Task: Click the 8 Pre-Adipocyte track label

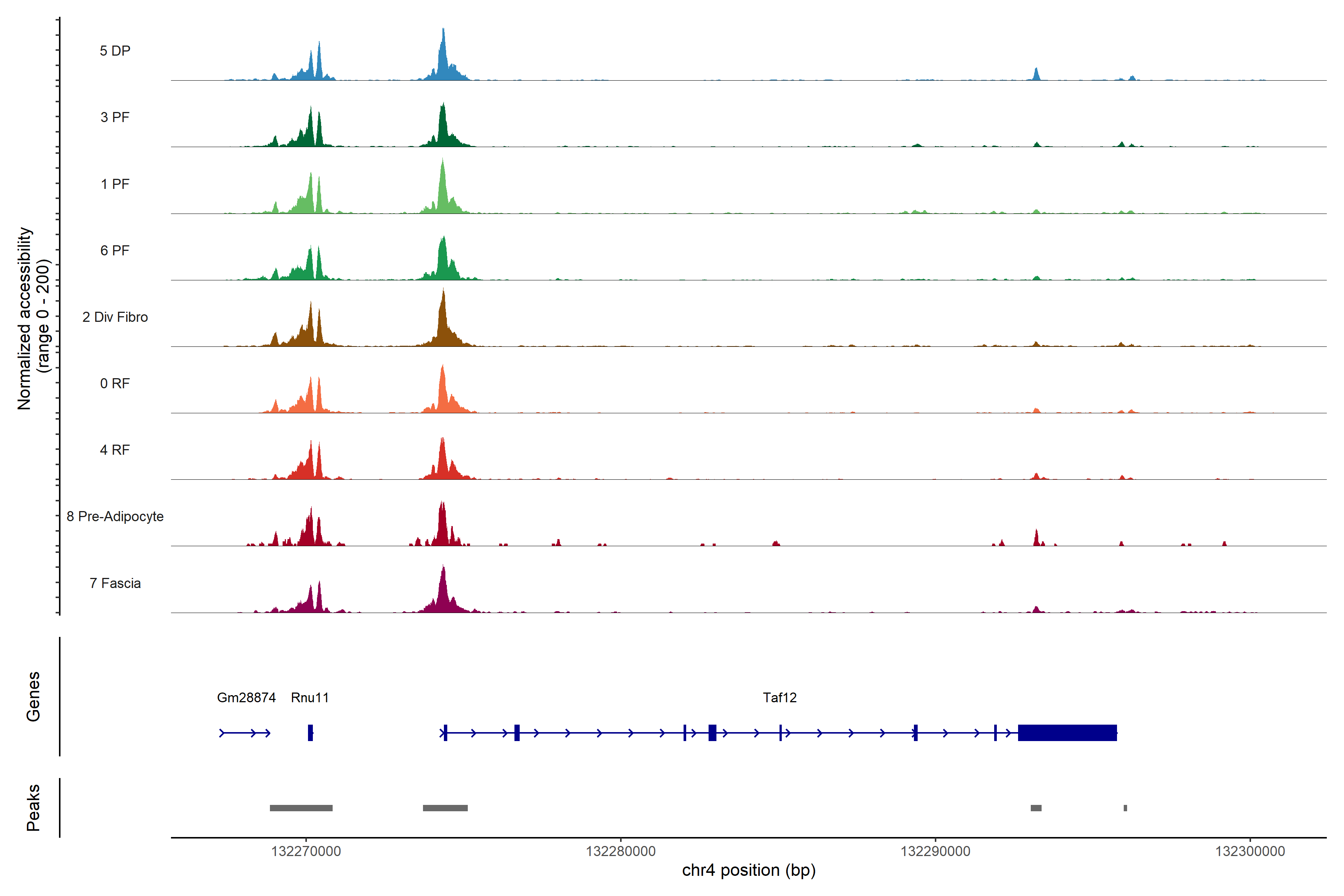Action: point(115,517)
